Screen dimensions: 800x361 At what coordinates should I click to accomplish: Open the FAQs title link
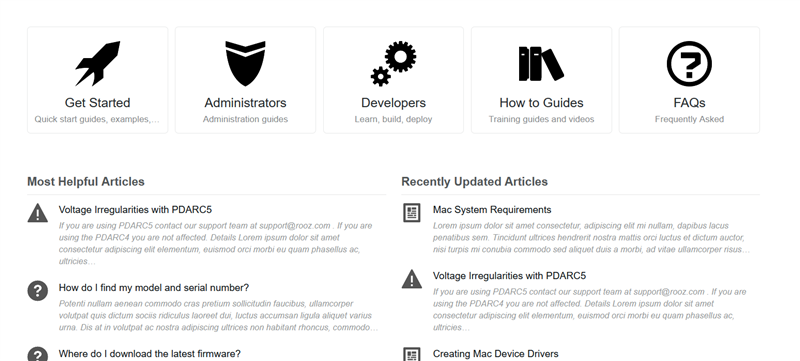point(689,102)
